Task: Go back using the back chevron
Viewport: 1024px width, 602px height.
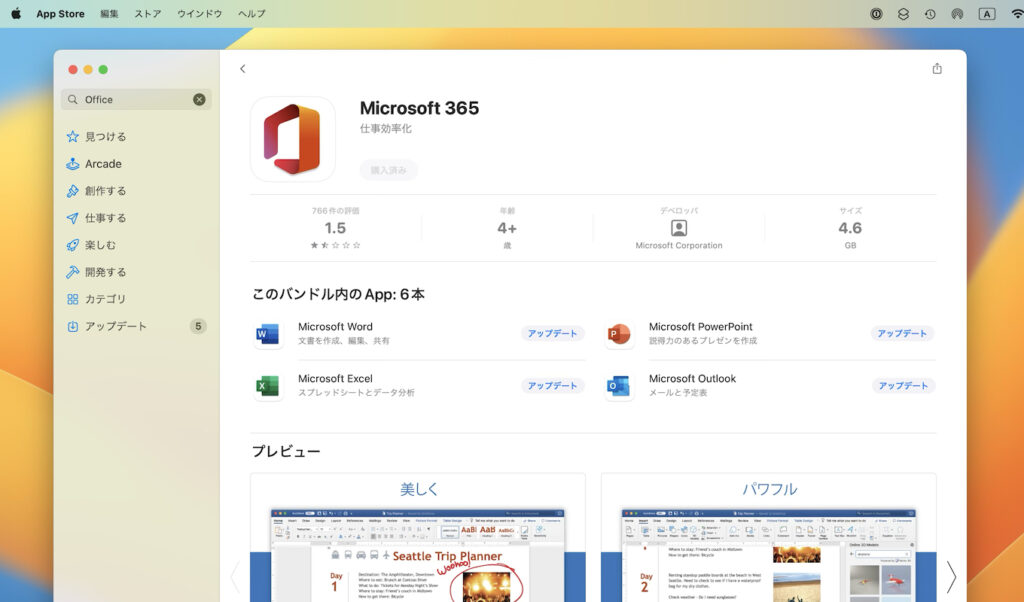Action: point(242,68)
